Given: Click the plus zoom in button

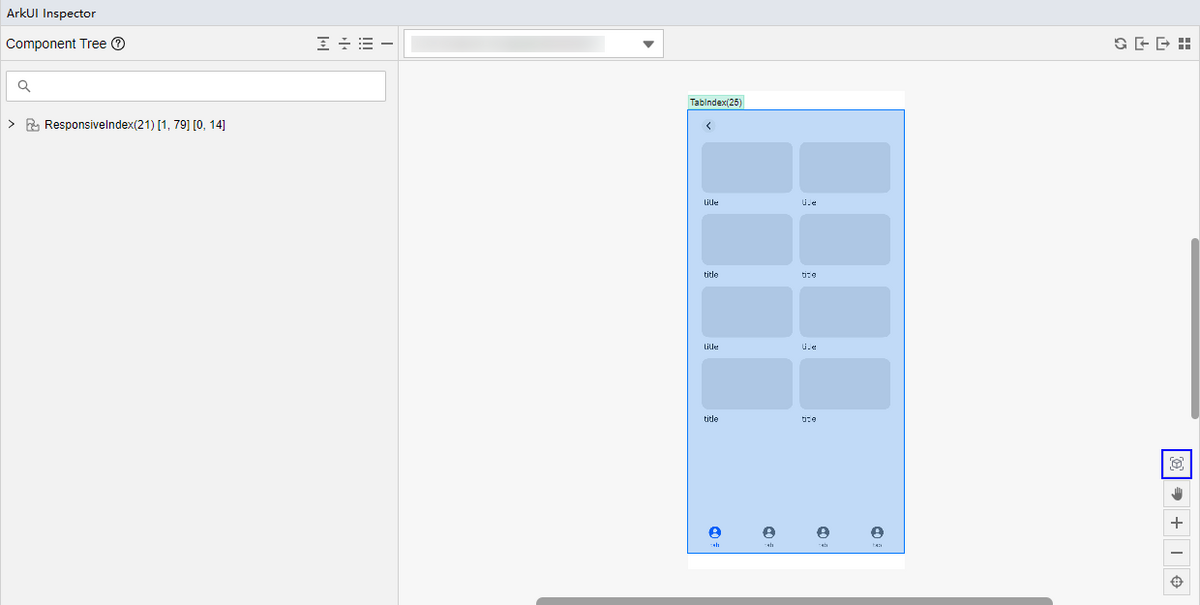Looking at the screenshot, I should (x=1176, y=523).
